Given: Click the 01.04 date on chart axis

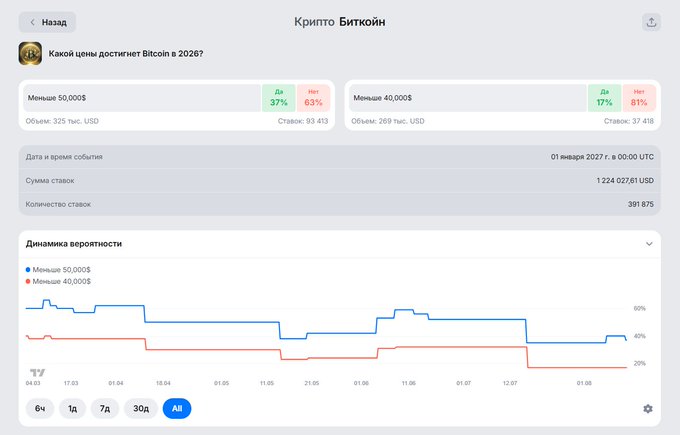Looking at the screenshot, I should [x=116, y=383].
